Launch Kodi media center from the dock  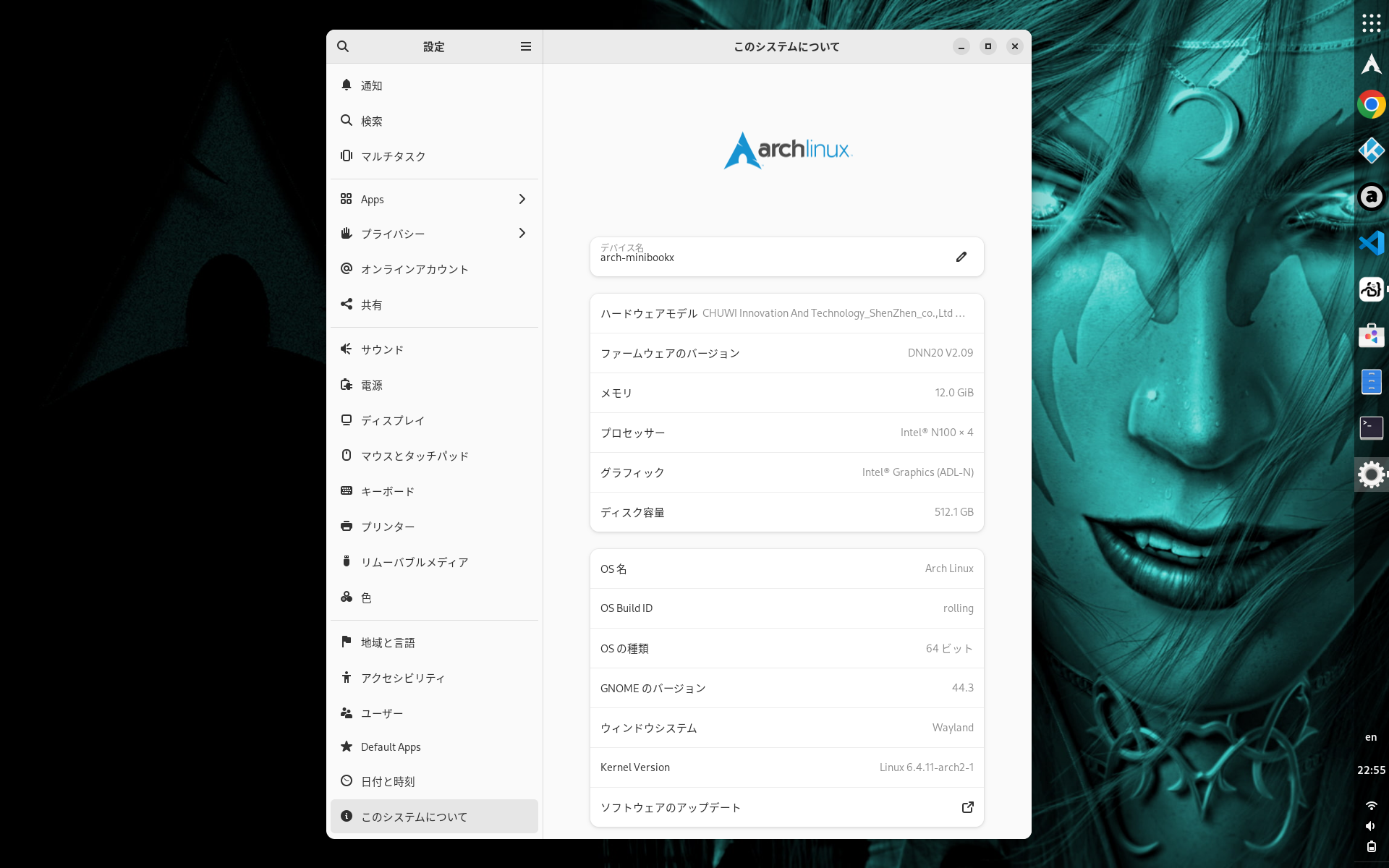tap(1371, 150)
